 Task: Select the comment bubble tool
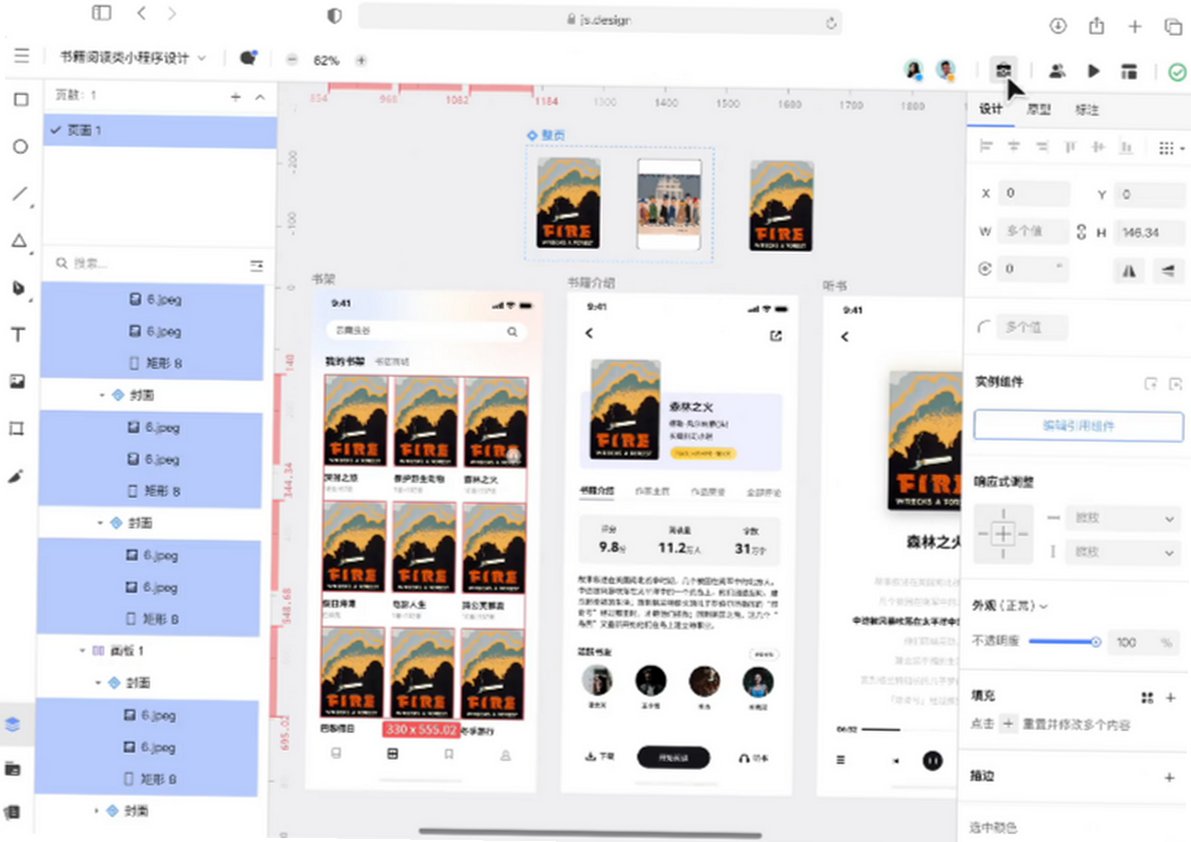(x=248, y=58)
